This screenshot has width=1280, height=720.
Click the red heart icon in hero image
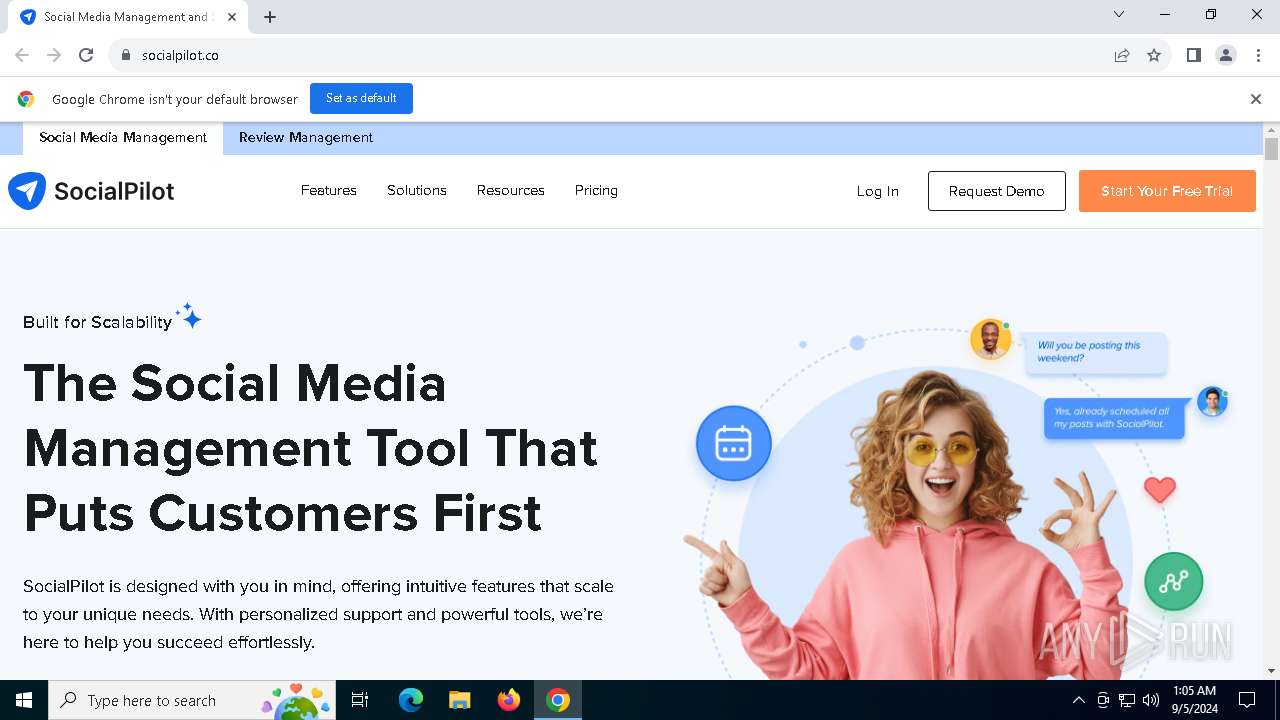pyautogui.click(x=1160, y=490)
